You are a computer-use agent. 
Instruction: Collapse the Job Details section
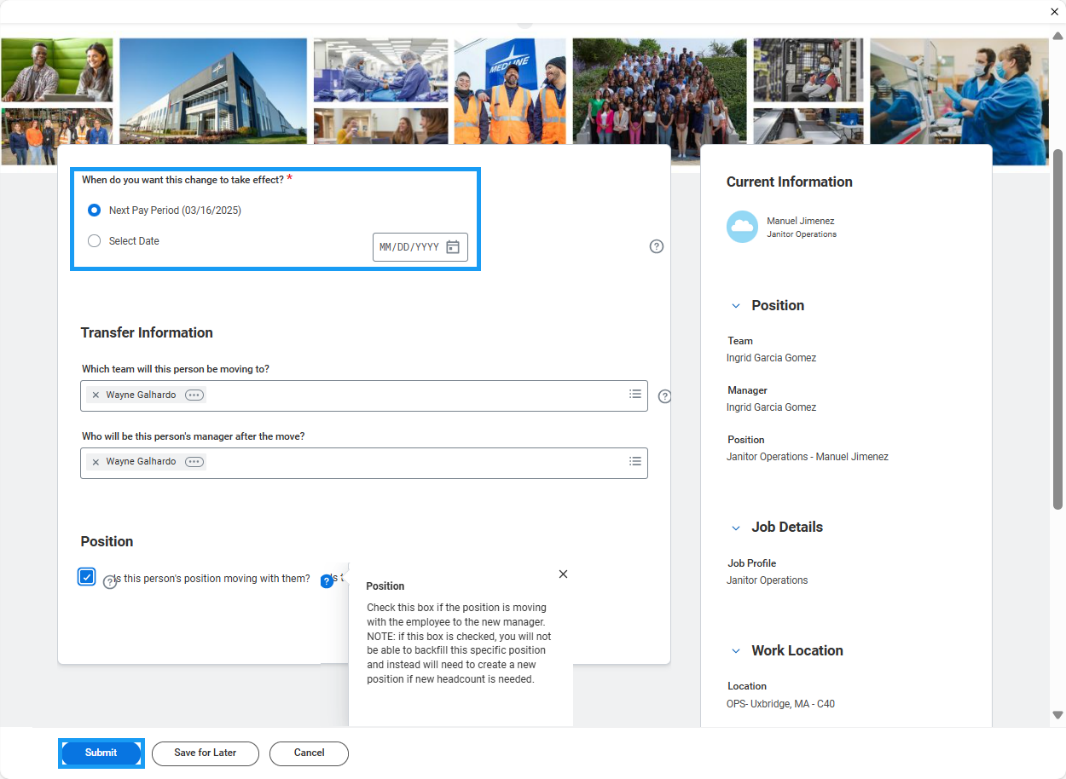tap(737, 527)
